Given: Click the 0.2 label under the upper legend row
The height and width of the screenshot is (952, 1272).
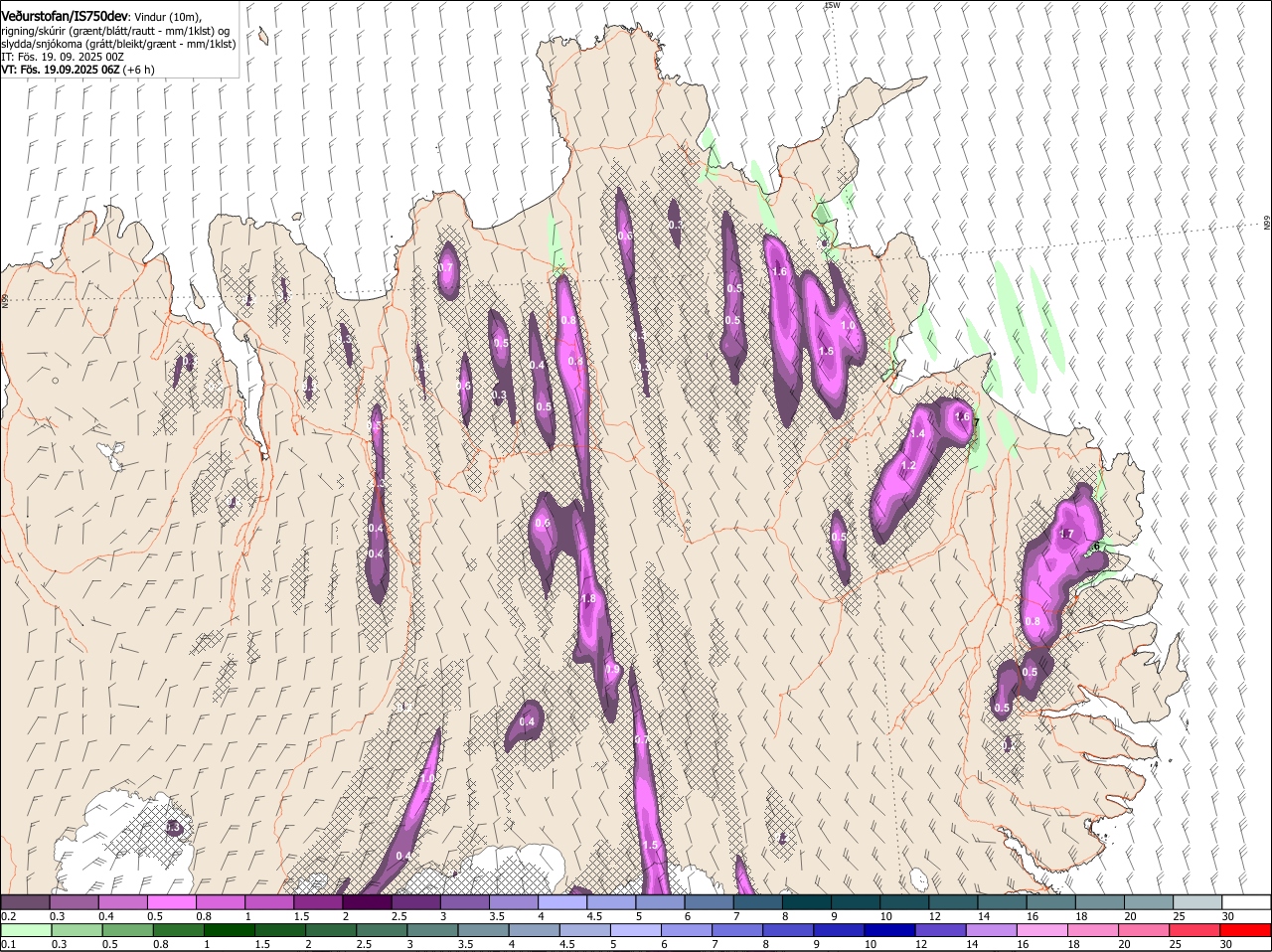Looking at the screenshot, I should pyautogui.click(x=8, y=915).
